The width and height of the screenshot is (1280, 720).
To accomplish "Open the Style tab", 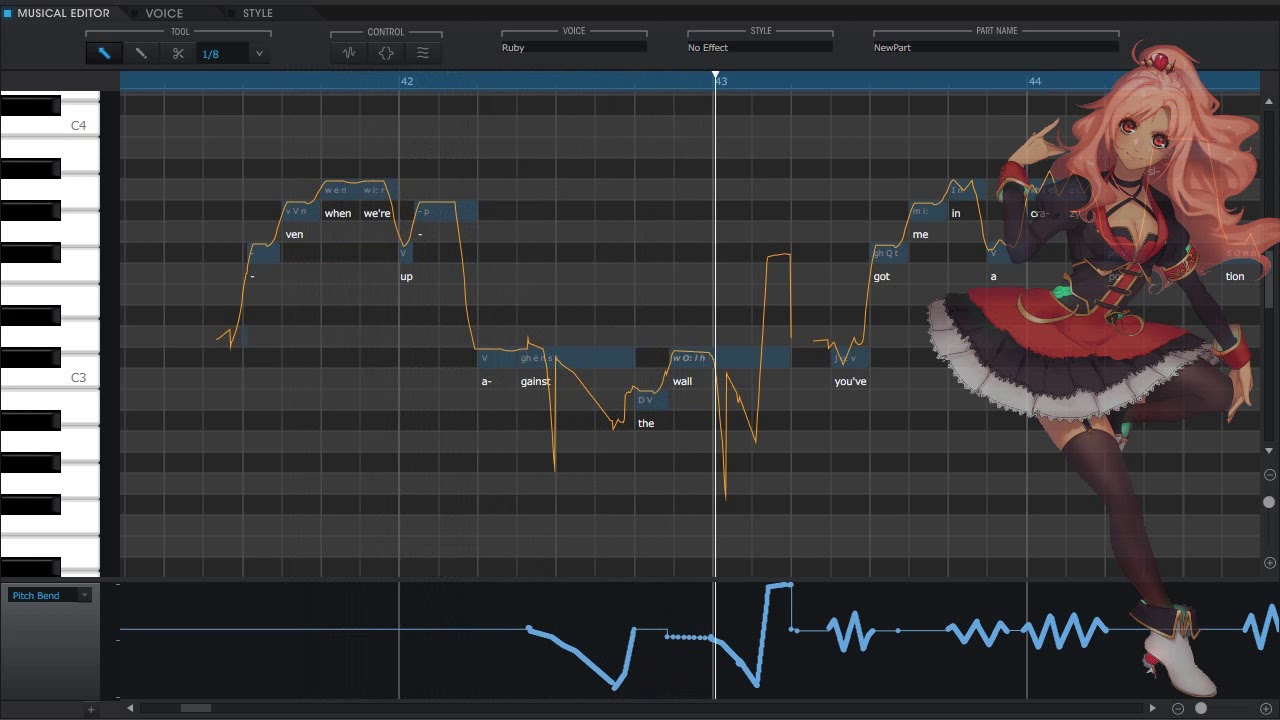I will click(258, 13).
